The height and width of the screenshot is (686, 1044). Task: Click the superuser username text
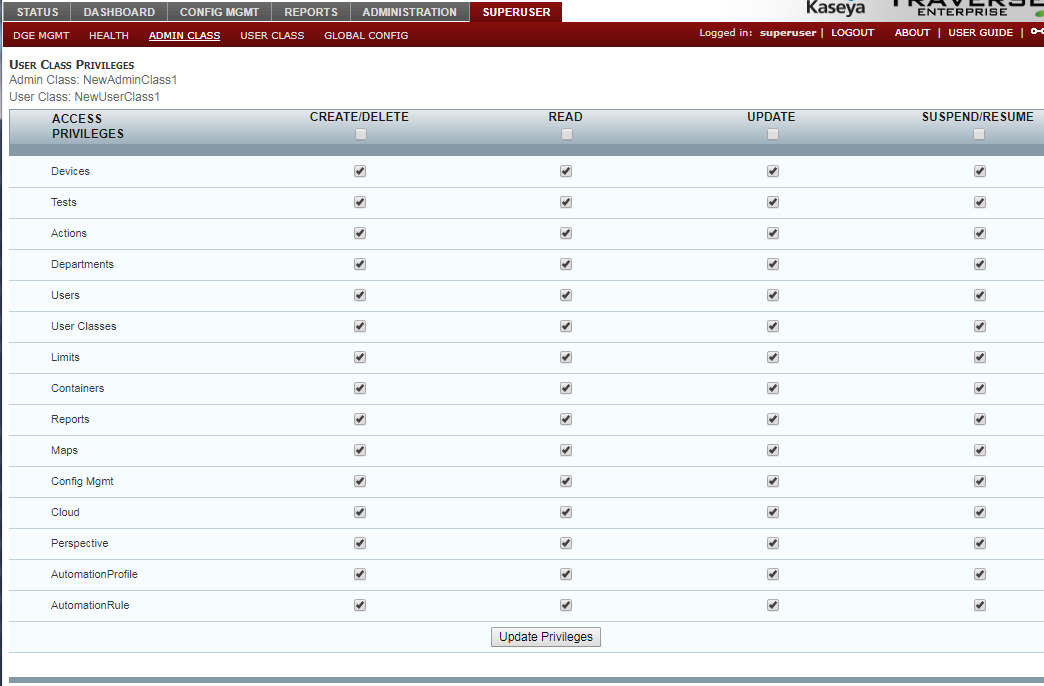pyautogui.click(x=788, y=33)
